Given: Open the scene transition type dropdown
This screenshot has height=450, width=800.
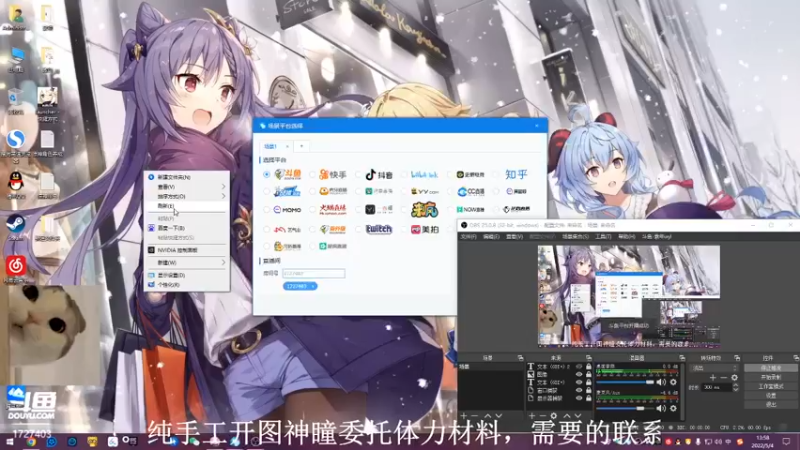Looking at the screenshot, I should tap(715, 368).
